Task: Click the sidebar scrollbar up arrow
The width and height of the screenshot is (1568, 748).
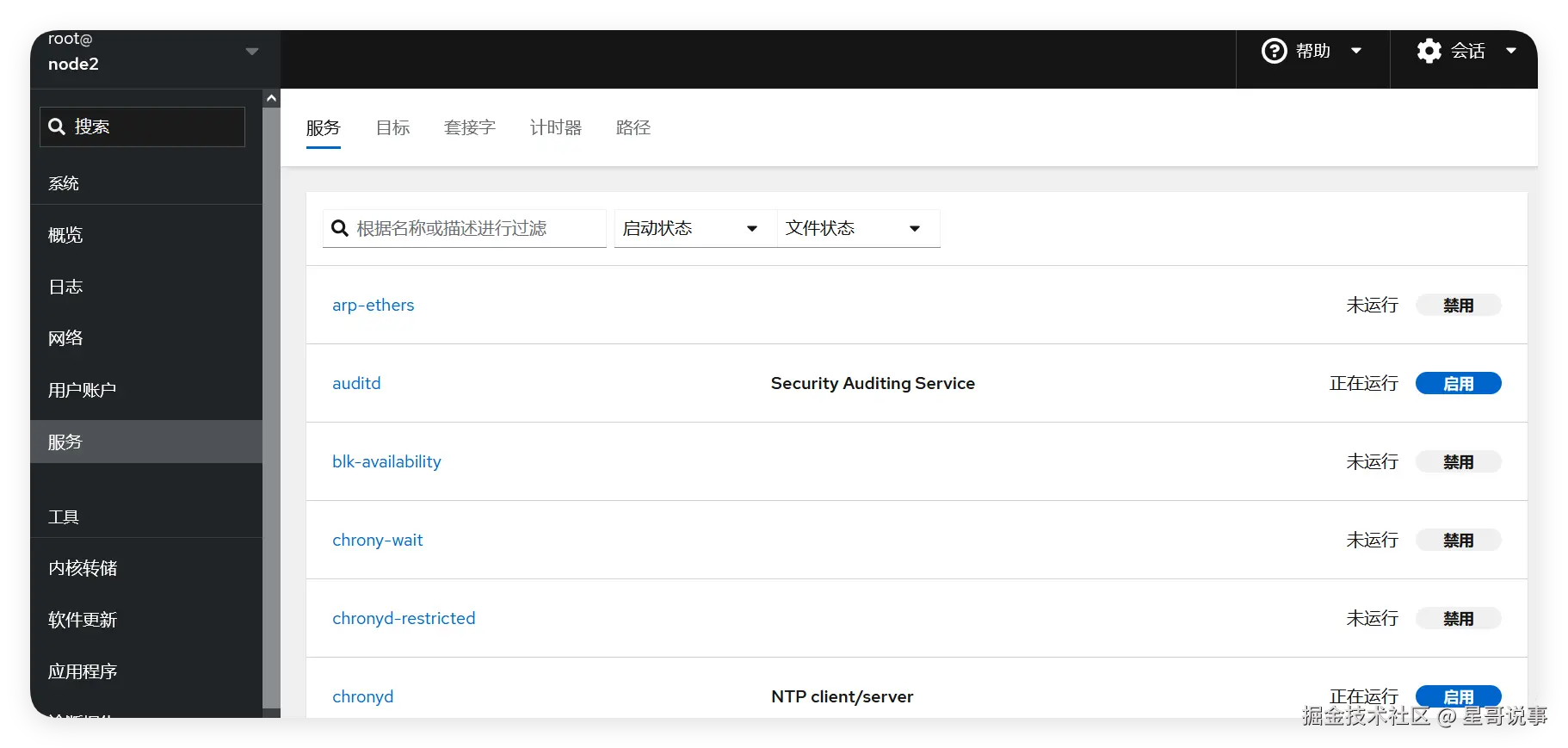Action: [x=272, y=98]
